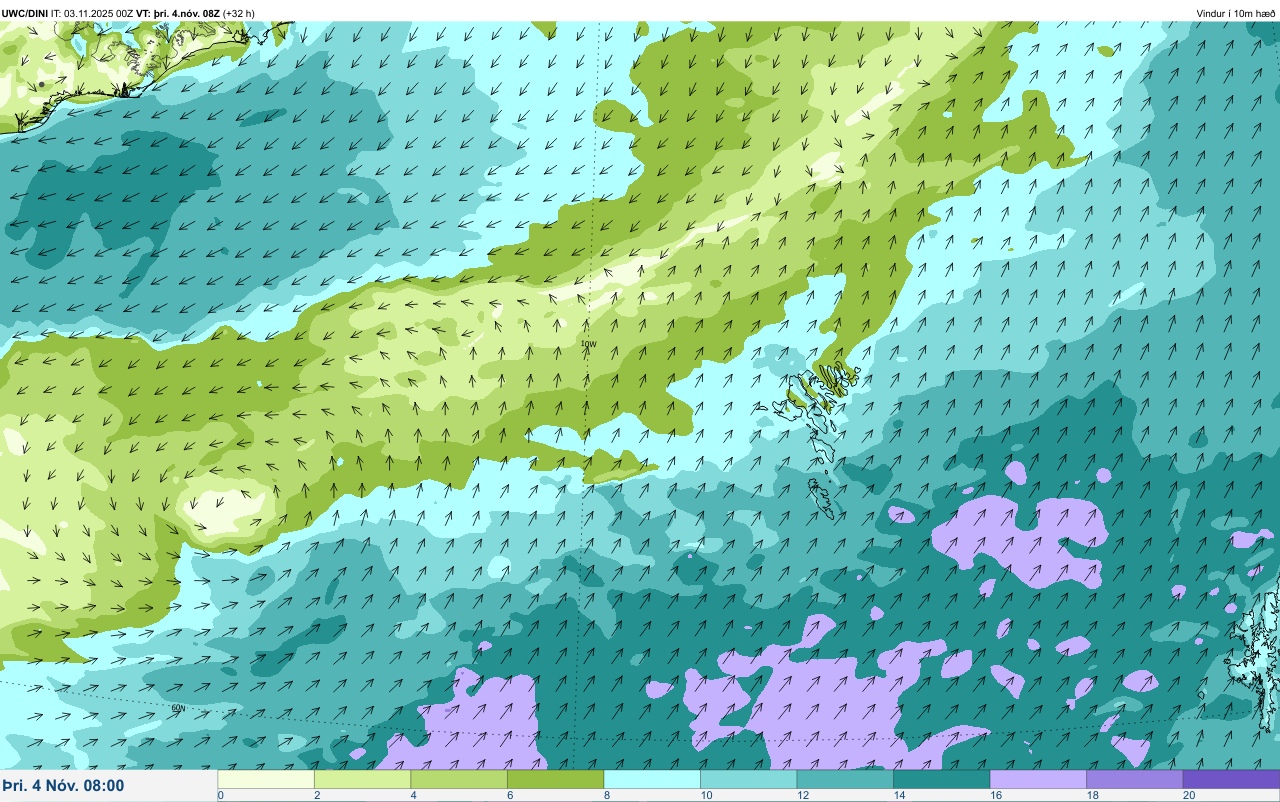Pick the 10–12 wind speed legend swatch
The height and width of the screenshot is (802, 1280).
coord(748,779)
